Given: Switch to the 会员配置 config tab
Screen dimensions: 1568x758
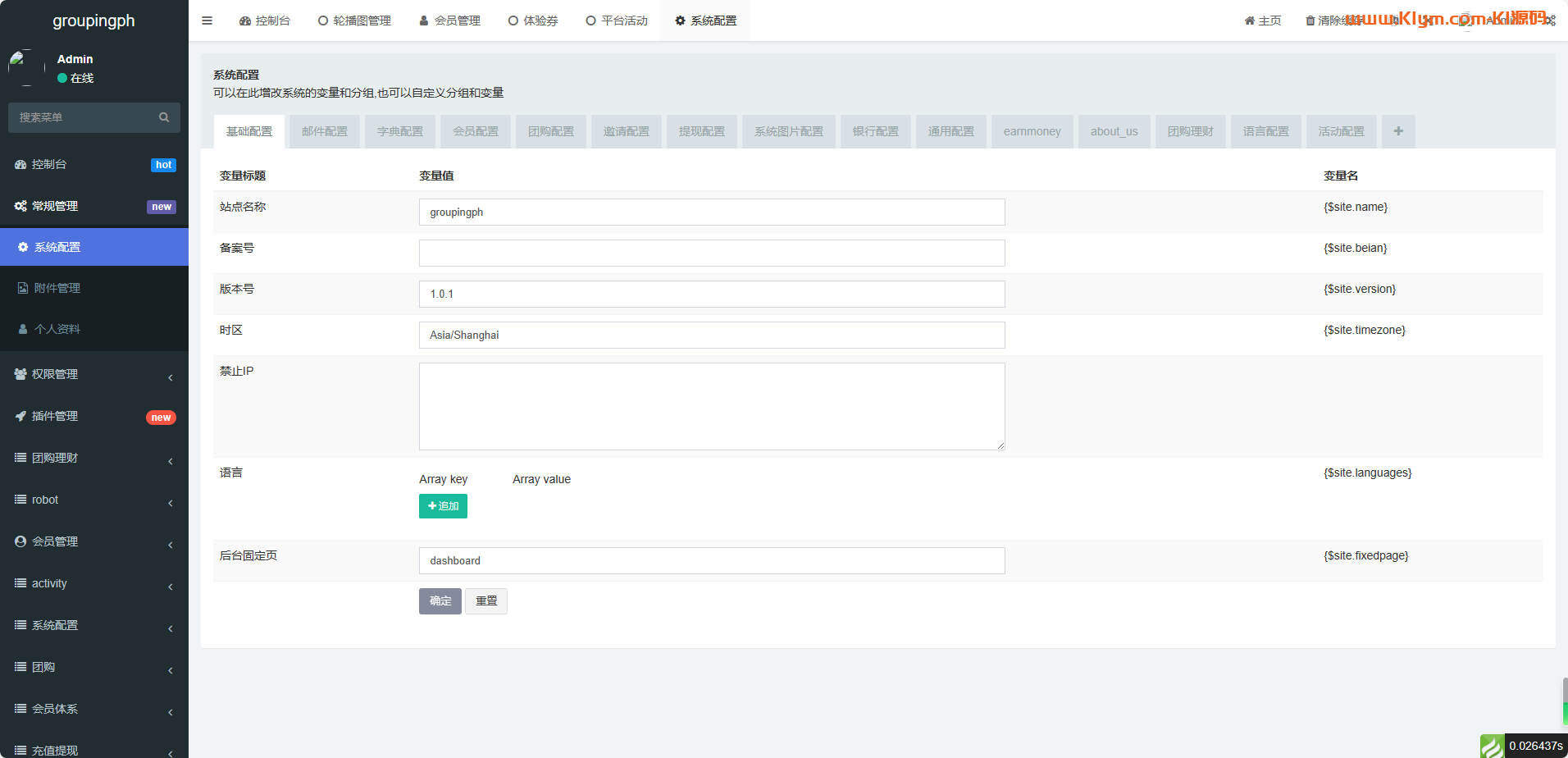Looking at the screenshot, I should click(476, 131).
